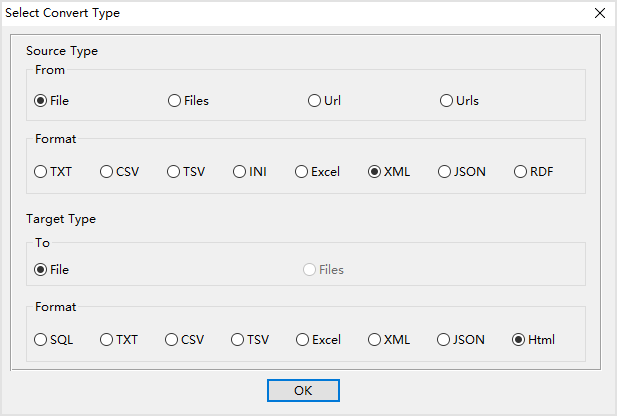The width and height of the screenshot is (617, 416).
Task: Close the Select Convert Type dialog
Action: click(x=600, y=13)
